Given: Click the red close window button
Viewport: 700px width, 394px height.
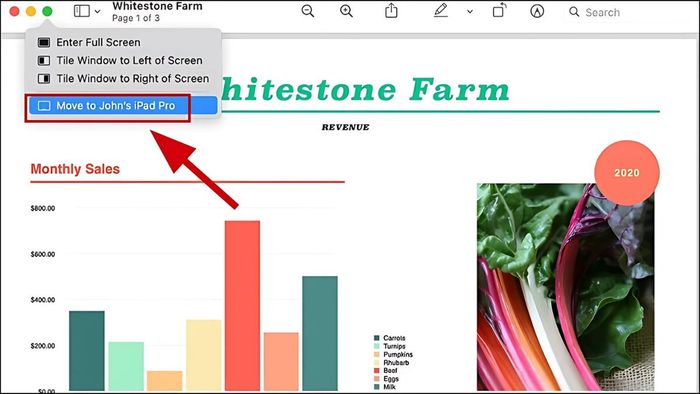Looking at the screenshot, I should click(x=14, y=11).
